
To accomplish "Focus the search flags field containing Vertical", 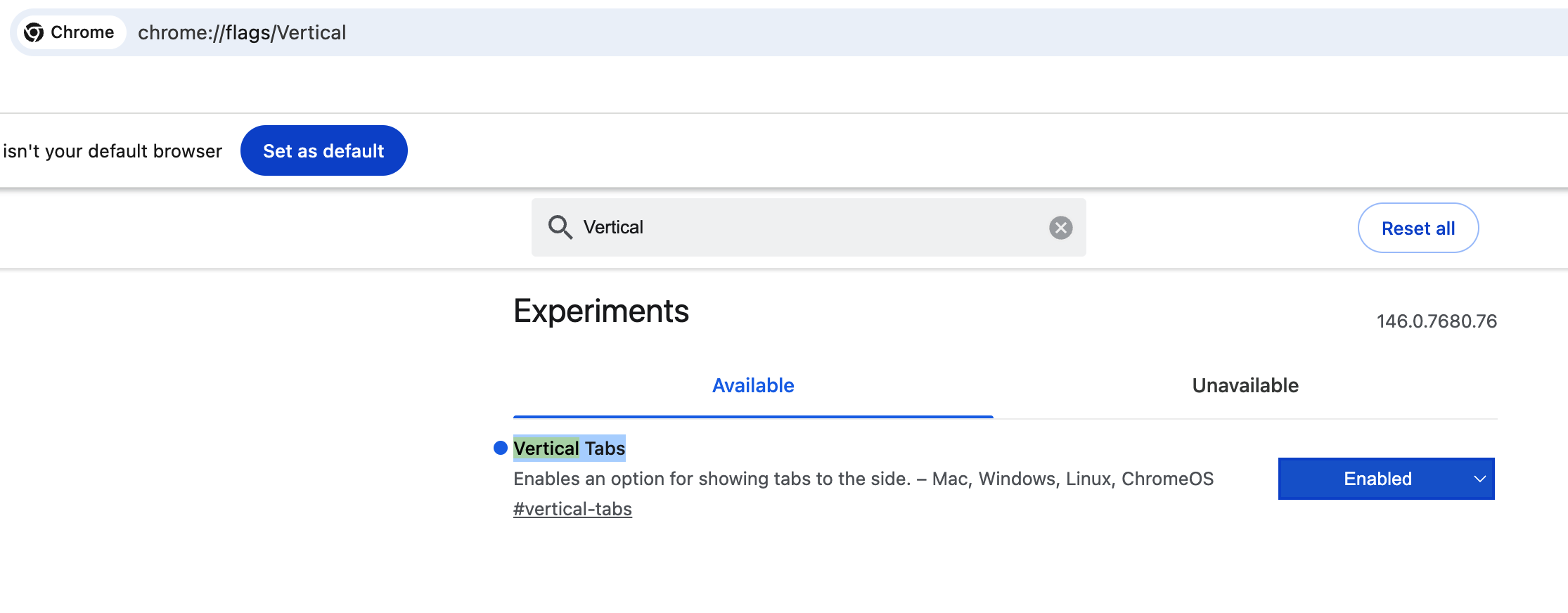I will 809,227.
